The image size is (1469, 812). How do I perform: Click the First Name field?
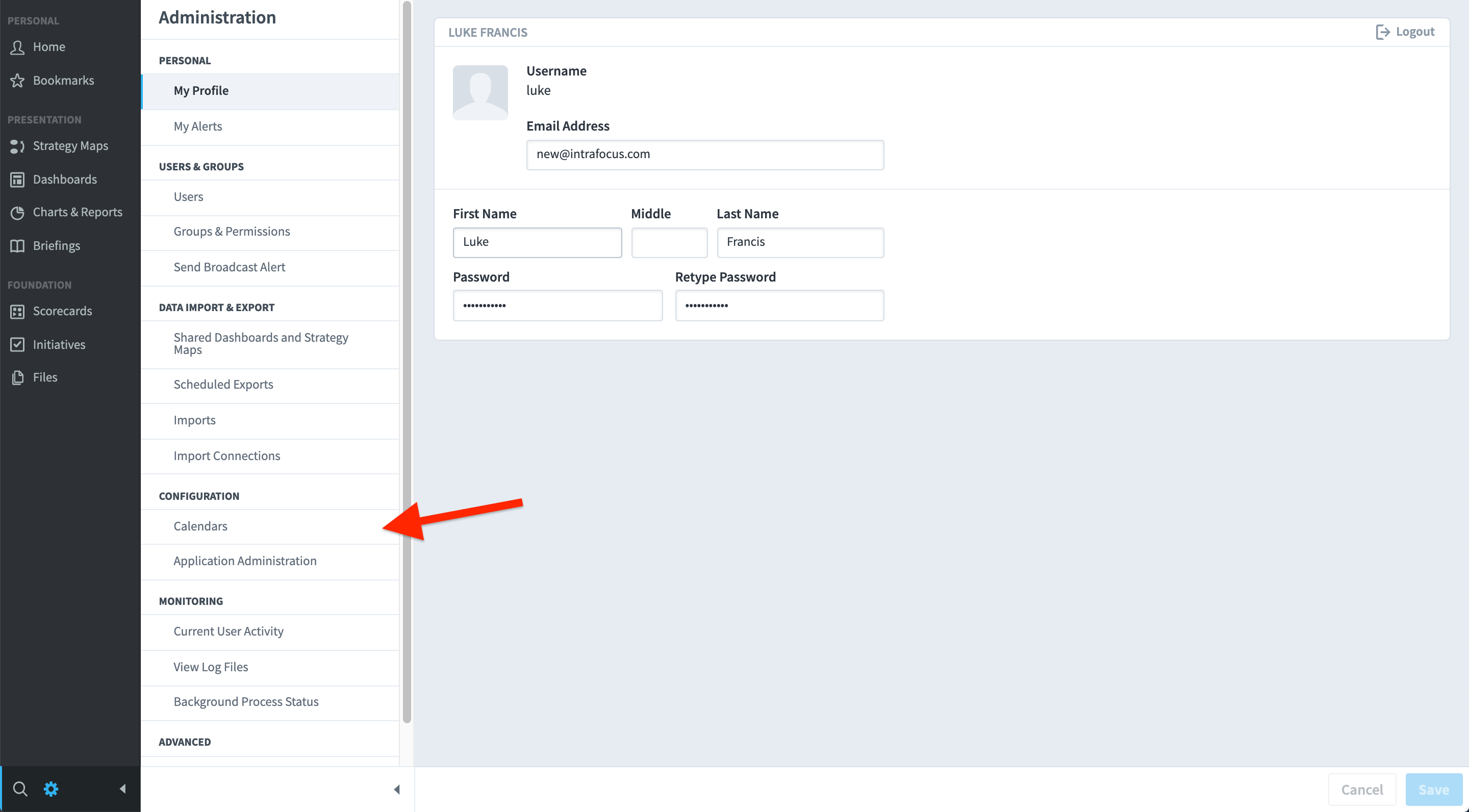point(537,242)
